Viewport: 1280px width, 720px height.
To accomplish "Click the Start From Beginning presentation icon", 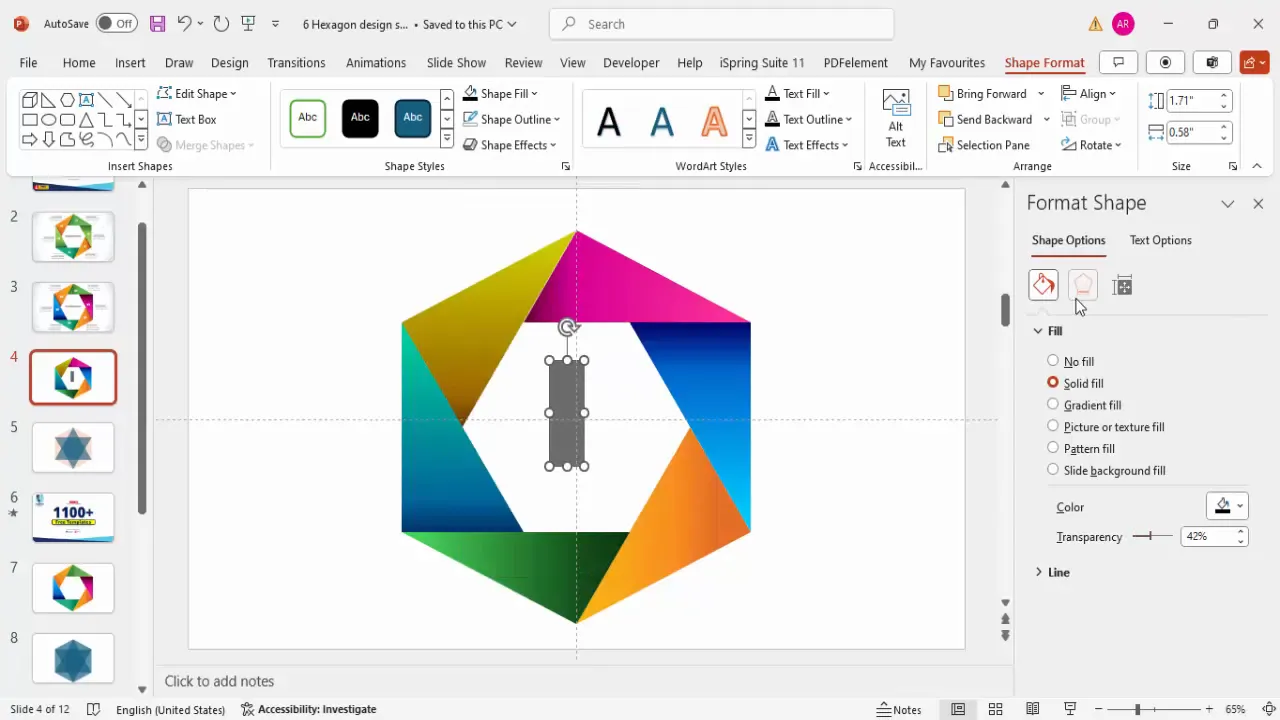I will click(249, 23).
